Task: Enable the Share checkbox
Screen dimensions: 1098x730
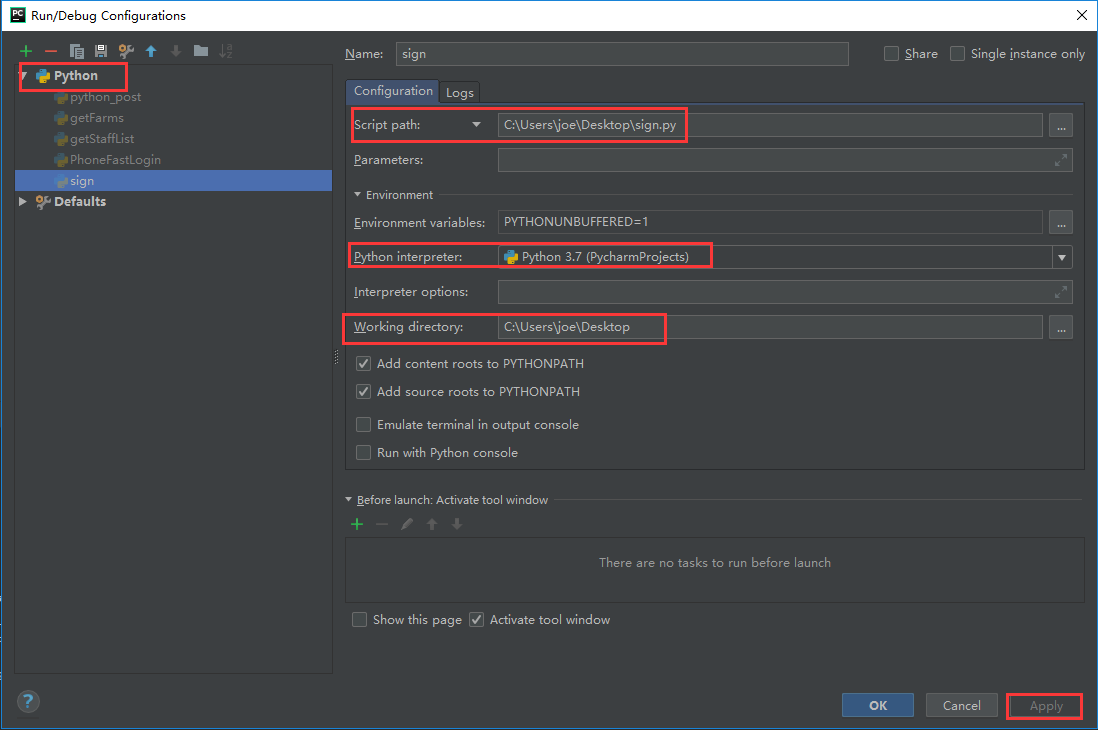Action: tap(891, 54)
